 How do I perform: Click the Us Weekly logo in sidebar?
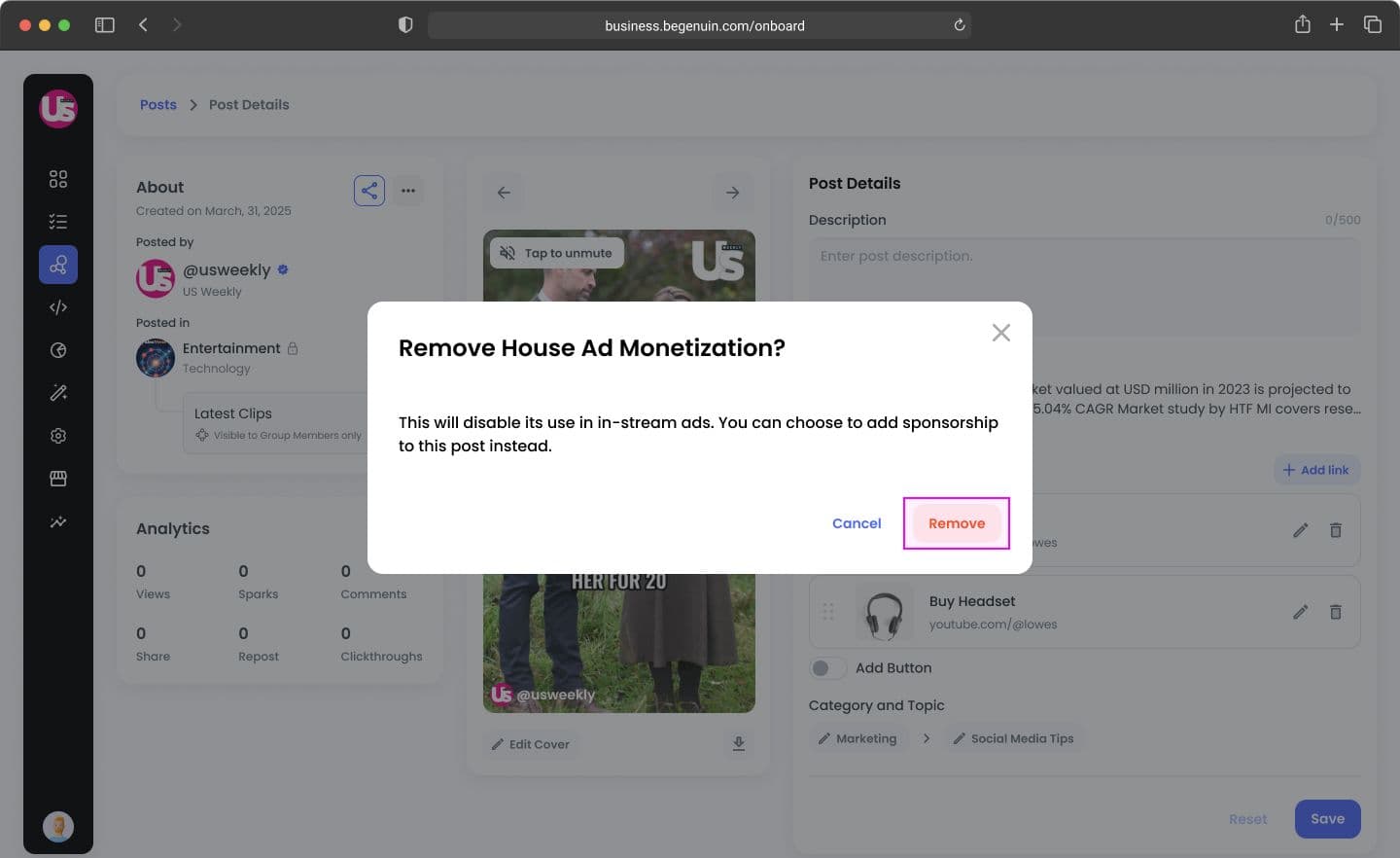tap(58, 109)
